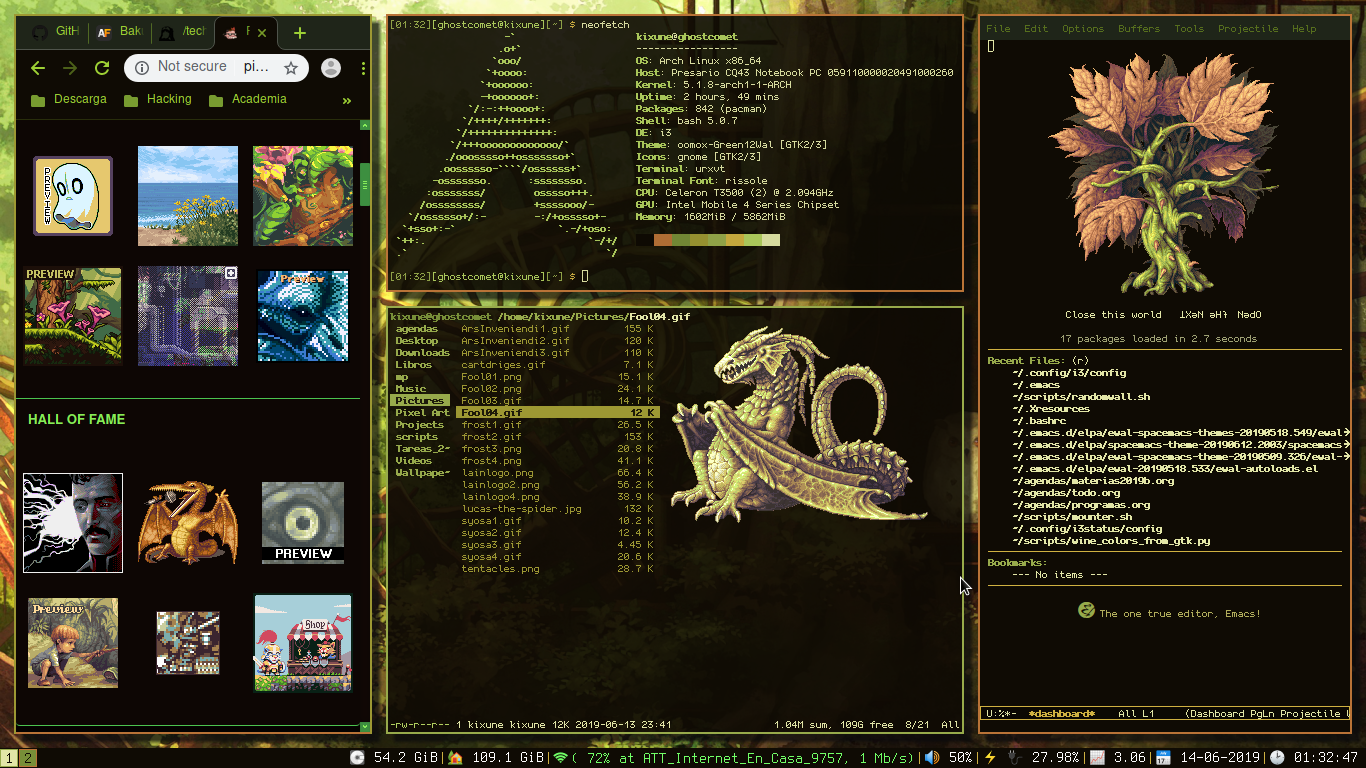Screen dimensions: 1366x768
Task: Select the Wallpaper folder in ranger
Action: (x=422, y=473)
